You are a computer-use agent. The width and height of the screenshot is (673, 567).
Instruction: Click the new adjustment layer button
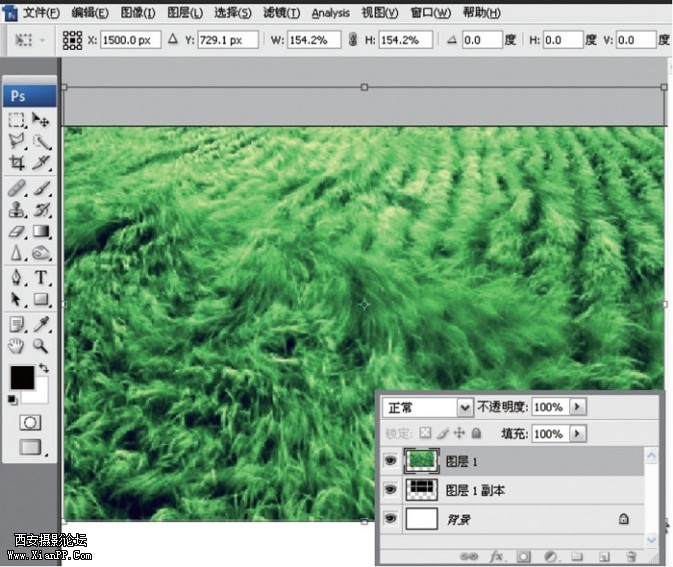(x=550, y=557)
